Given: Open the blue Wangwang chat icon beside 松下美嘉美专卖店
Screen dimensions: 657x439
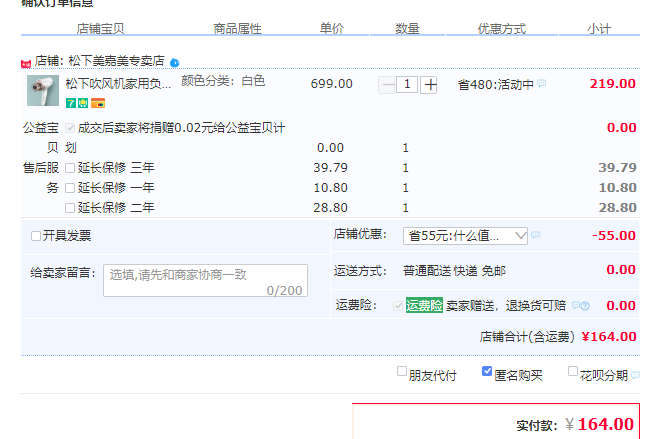Looking at the screenshot, I should point(175,63).
